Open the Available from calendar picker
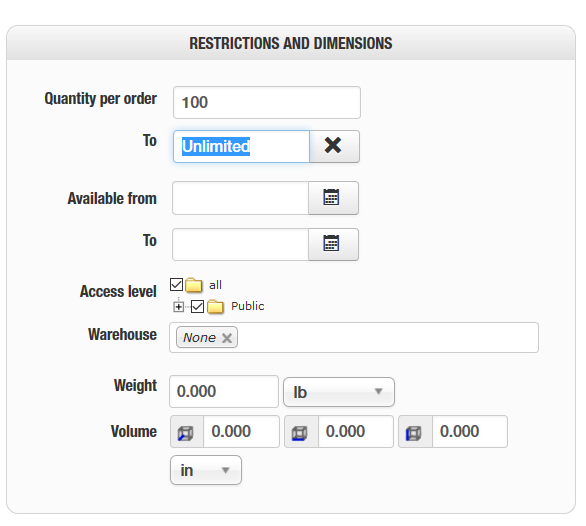This screenshot has height=526, width=586. coord(333,198)
